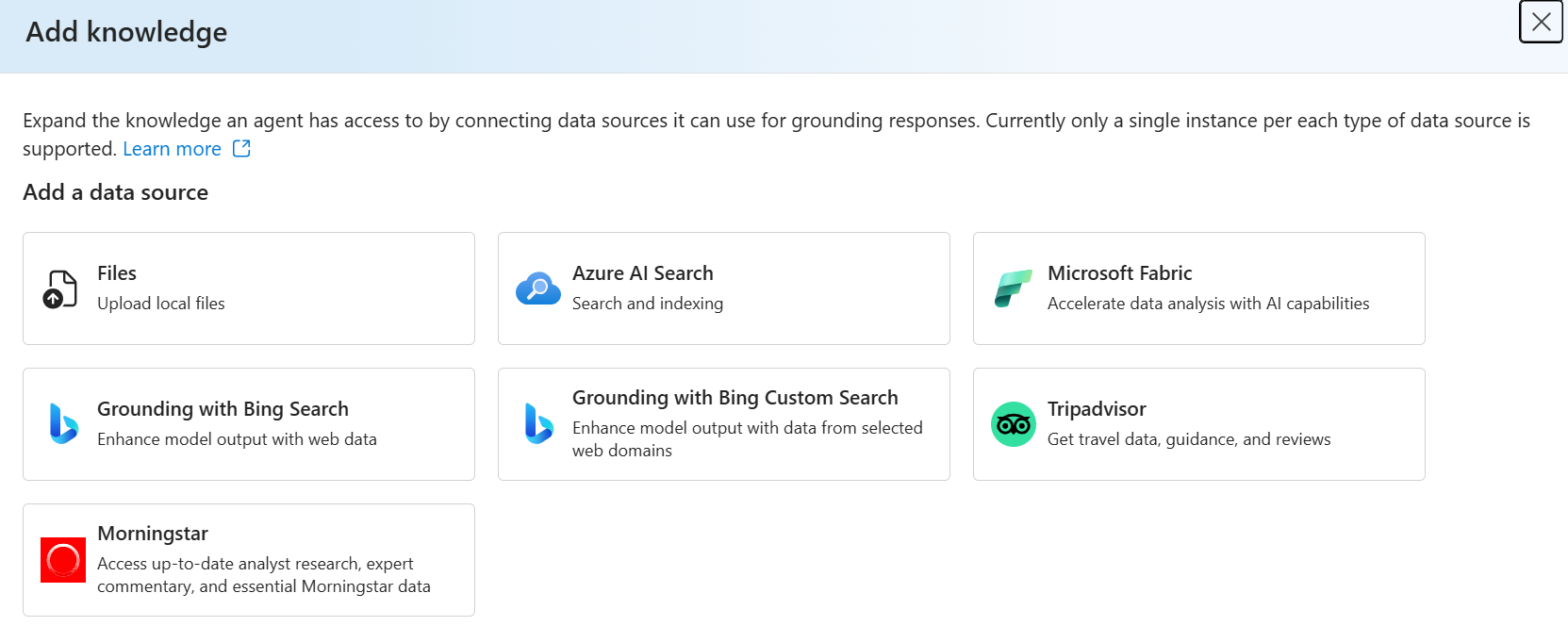The height and width of the screenshot is (626, 1568).
Task: Pick the Morningstar card title
Action: click(x=153, y=534)
